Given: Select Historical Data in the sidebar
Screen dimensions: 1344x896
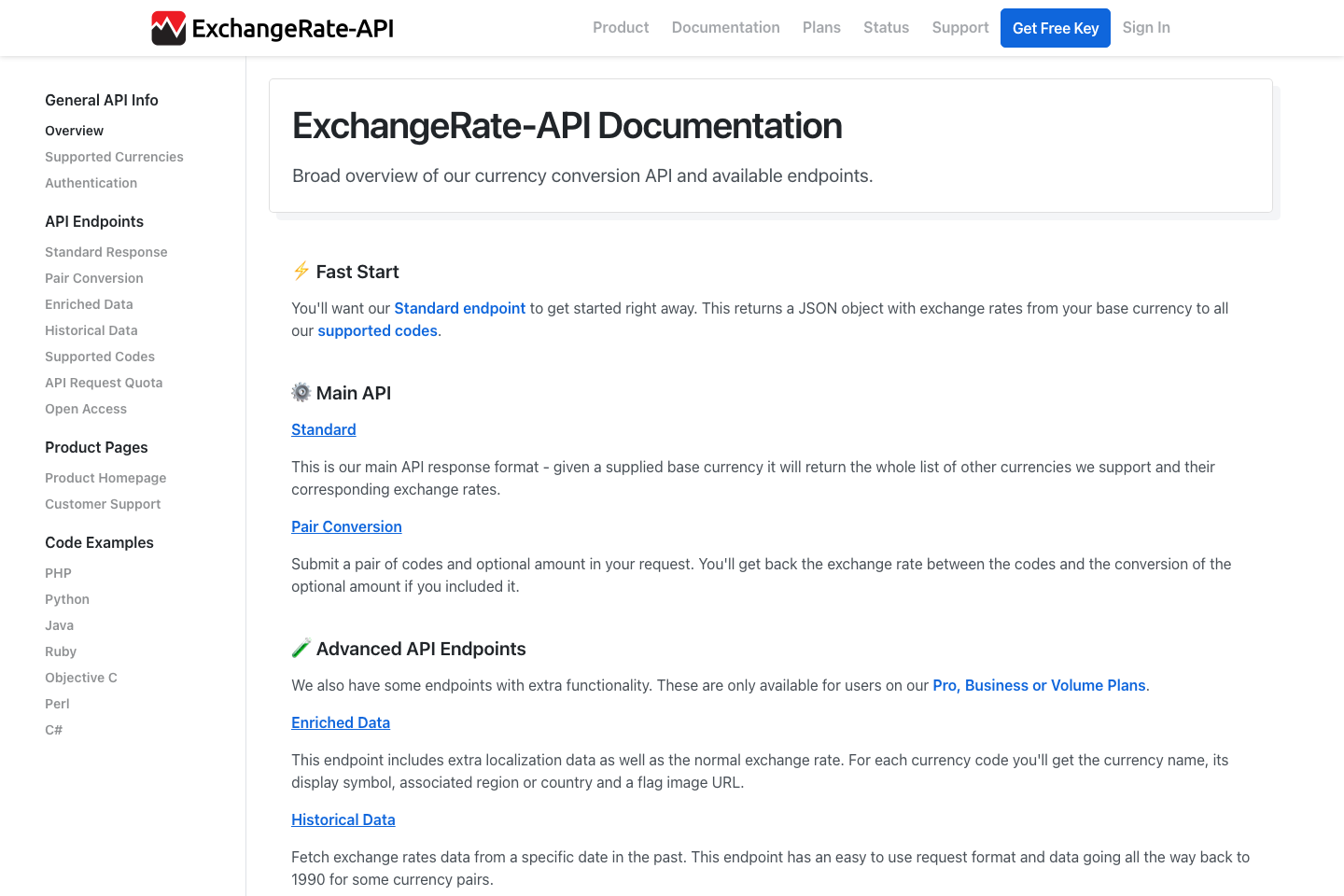Looking at the screenshot, I should (x=91, y=330).
